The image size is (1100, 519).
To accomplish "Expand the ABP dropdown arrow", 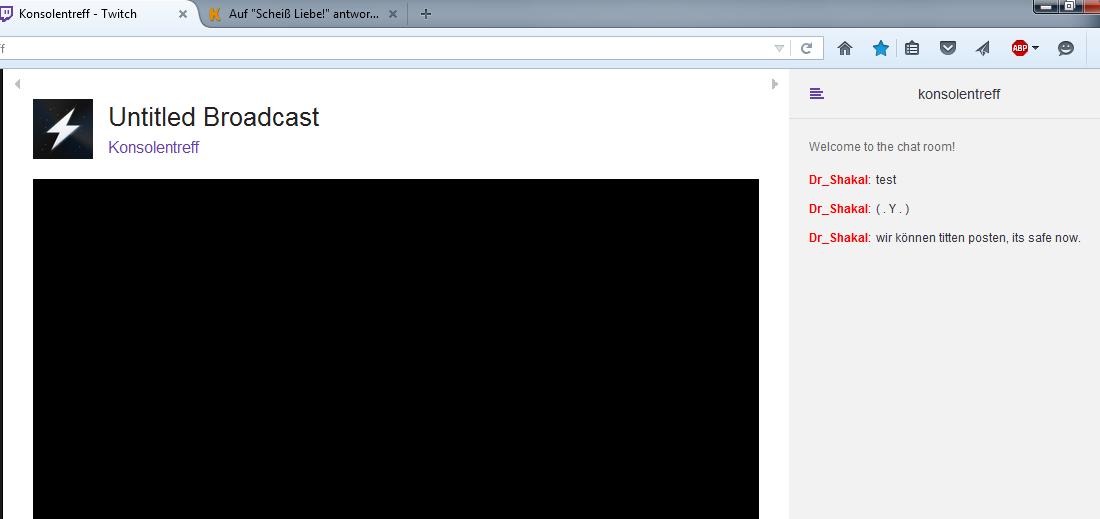I will [x=1035, y=48].
